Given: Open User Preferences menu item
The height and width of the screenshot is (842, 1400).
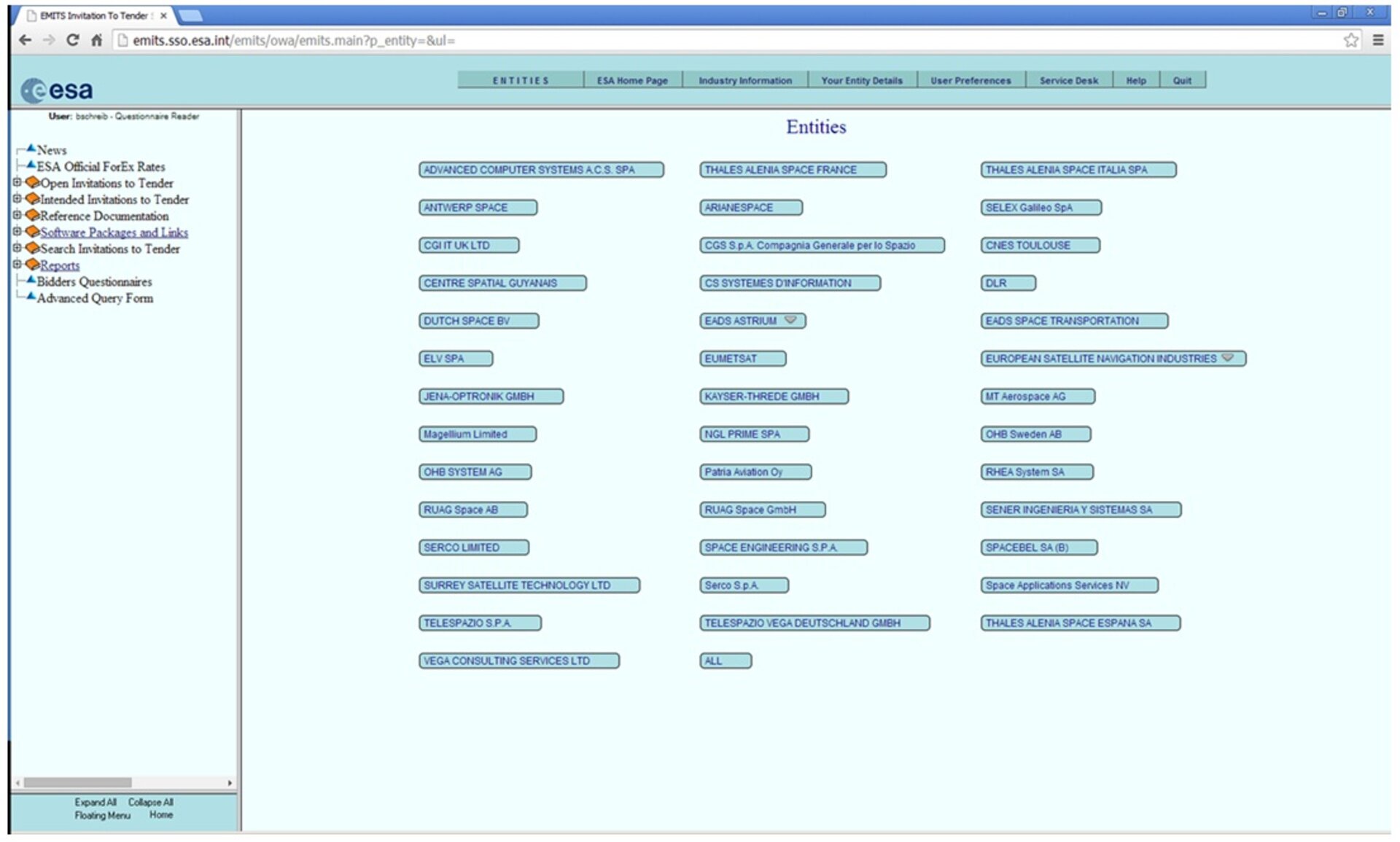Looking at the screenshot, I should [971, 80].
